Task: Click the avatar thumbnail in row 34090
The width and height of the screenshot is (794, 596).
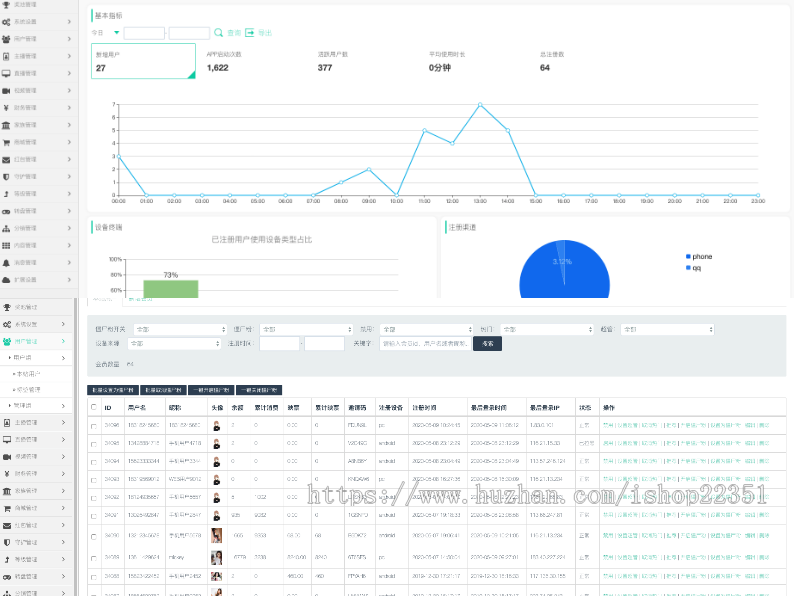Action: click(x=216, y=535)
